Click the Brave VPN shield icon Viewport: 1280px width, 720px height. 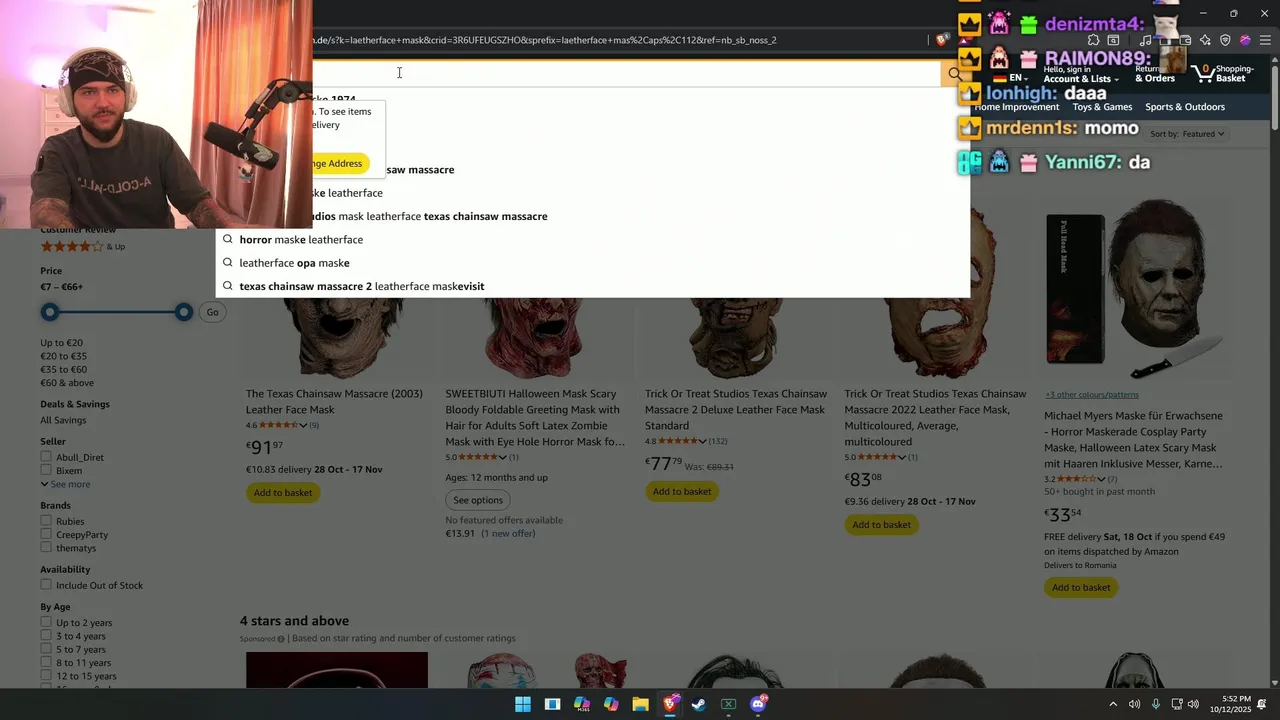click(x=1225, y=40)
